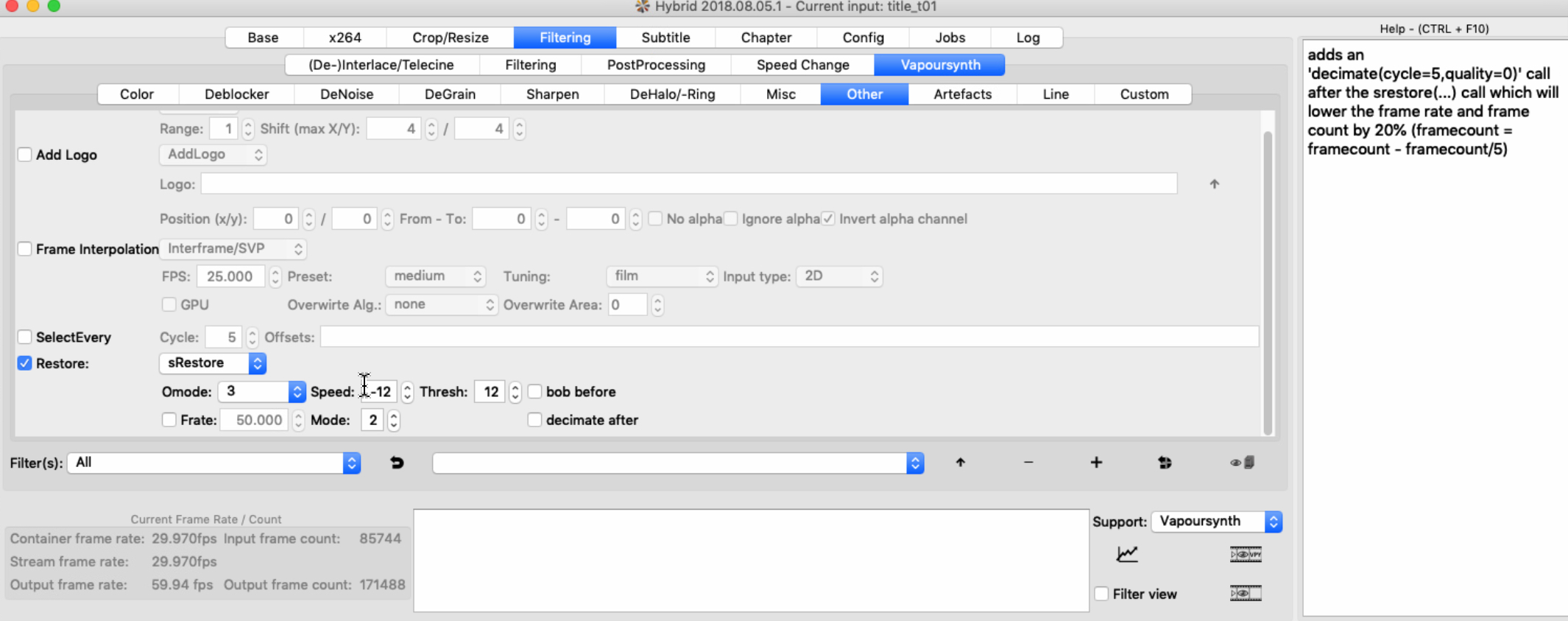Enable the SelectEvery checkbox
This screenshot has height=621, width=1568.
25,337
